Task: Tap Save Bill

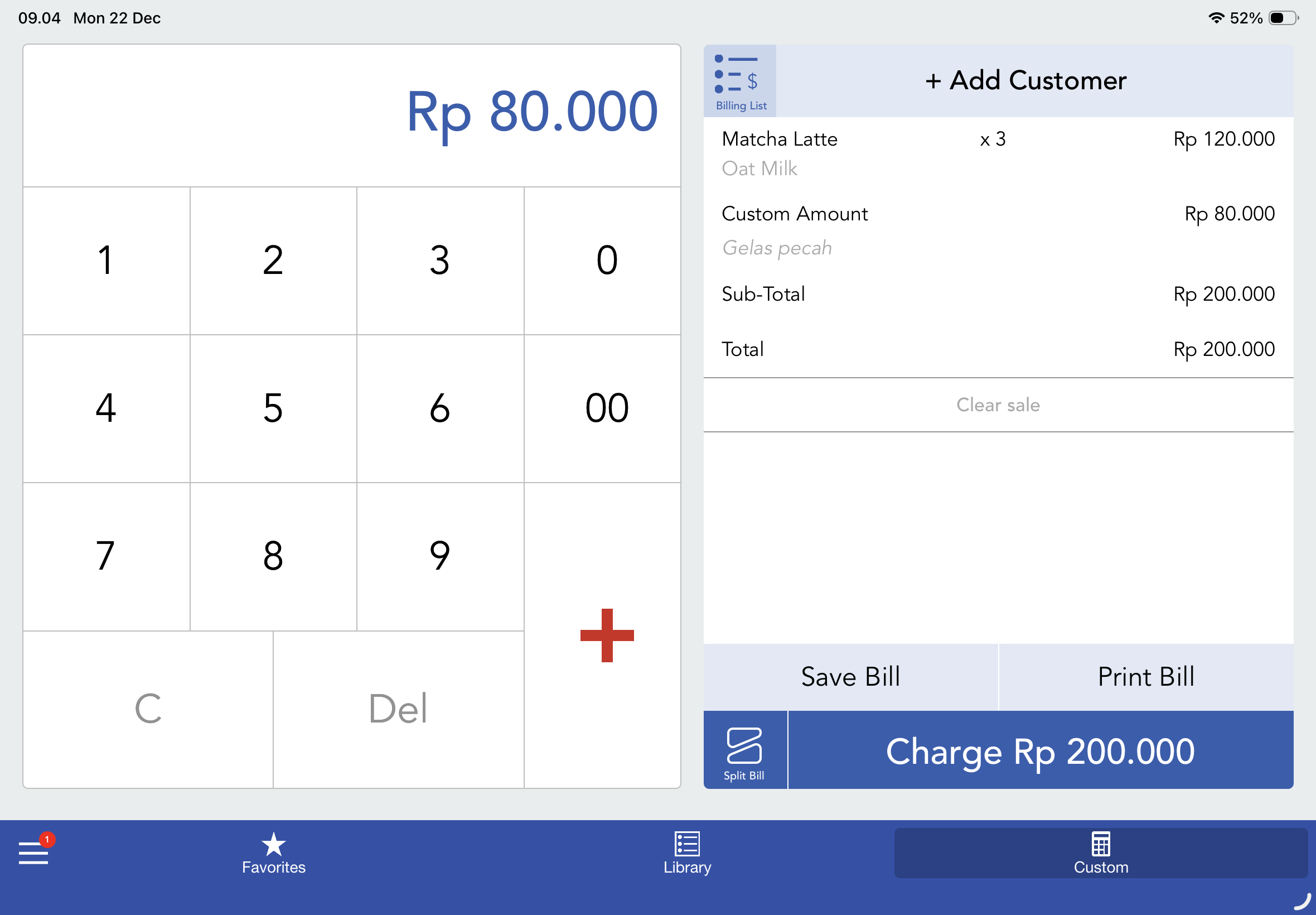Action: point(850,677)
